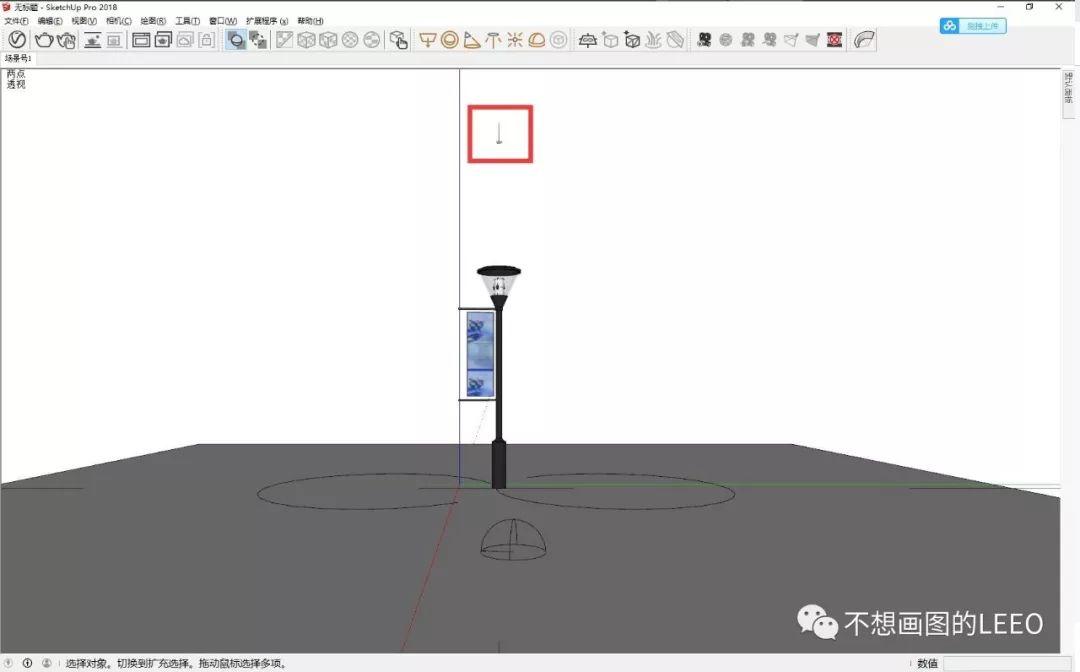Open the 工具(T) menu
The height and width of the screenshot is (672, 1080).
187,21
